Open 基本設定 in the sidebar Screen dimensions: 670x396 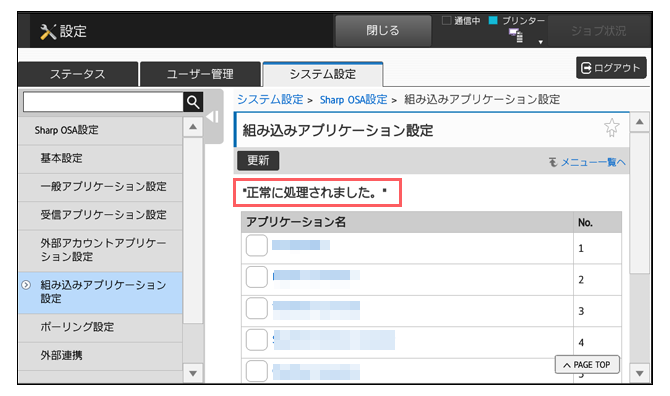100,158
